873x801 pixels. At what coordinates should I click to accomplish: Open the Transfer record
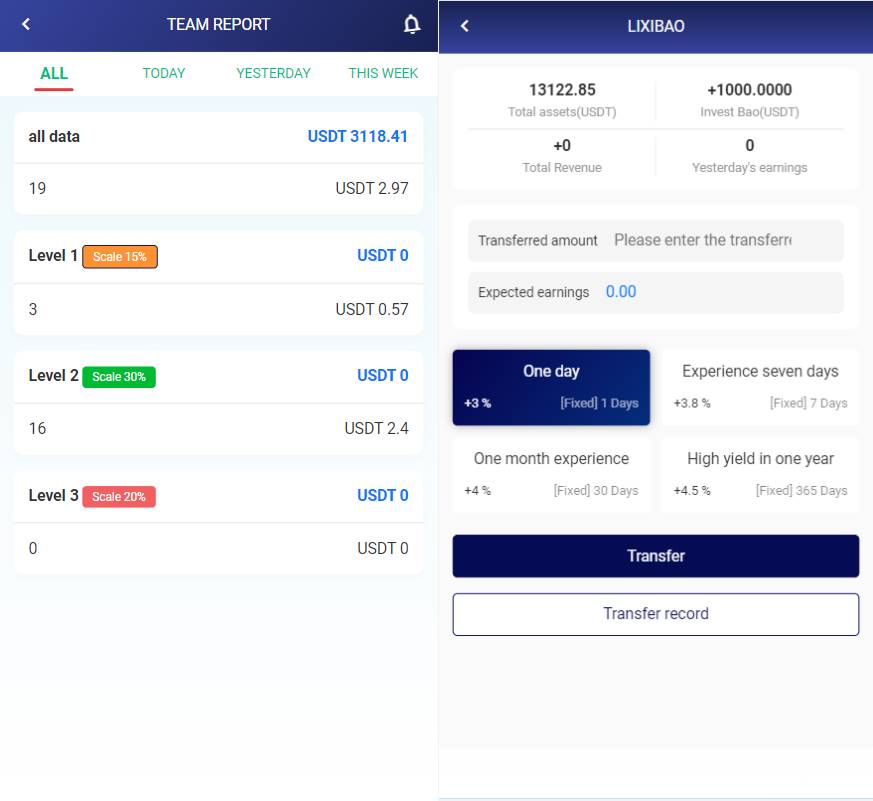[x=655, y=614]
